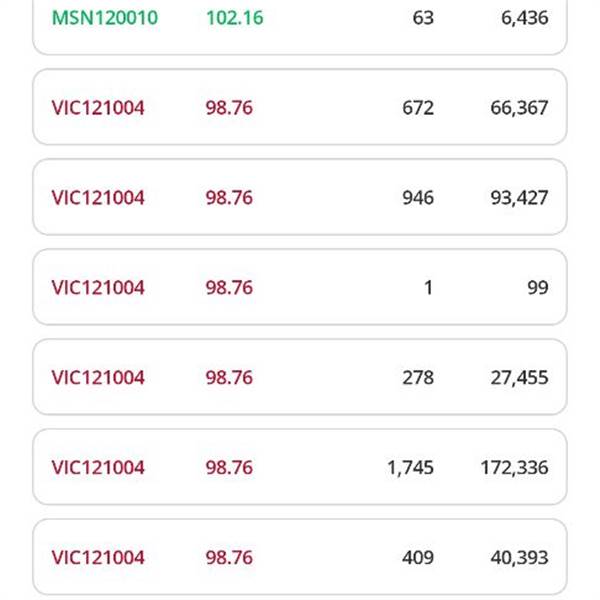Tap the 98.76 price in the 278 row
Image resolution: width=600 pixels, height=600 pixels.
click(229, 378)
